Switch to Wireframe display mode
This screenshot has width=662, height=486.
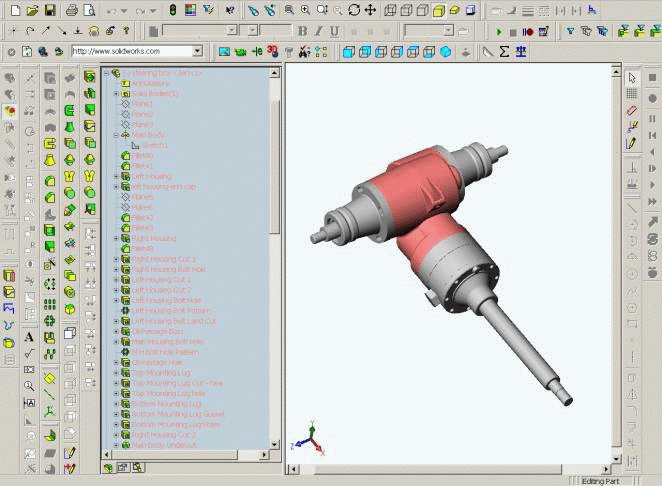(390, 10)
